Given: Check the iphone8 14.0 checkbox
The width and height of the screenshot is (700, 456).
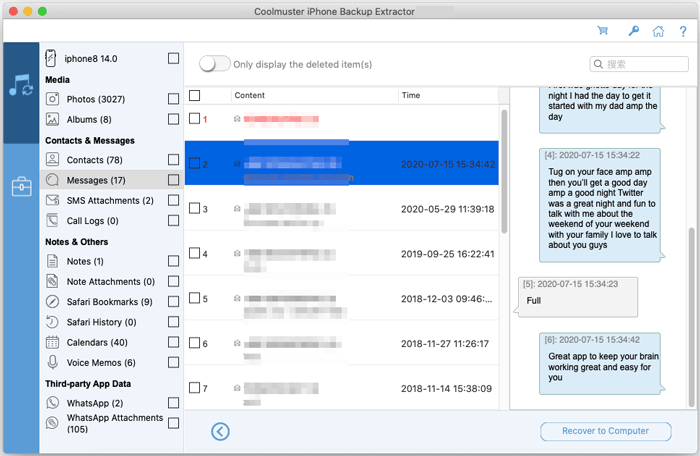Looking at the screenshot, I should pos(173,59).
